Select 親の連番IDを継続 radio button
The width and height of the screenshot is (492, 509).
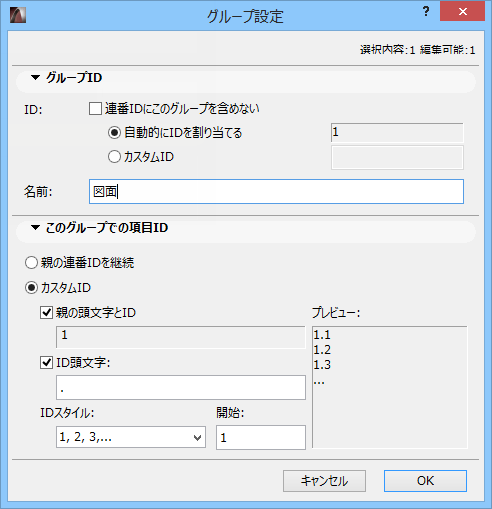pyautogui.click(x=31, y=263)
